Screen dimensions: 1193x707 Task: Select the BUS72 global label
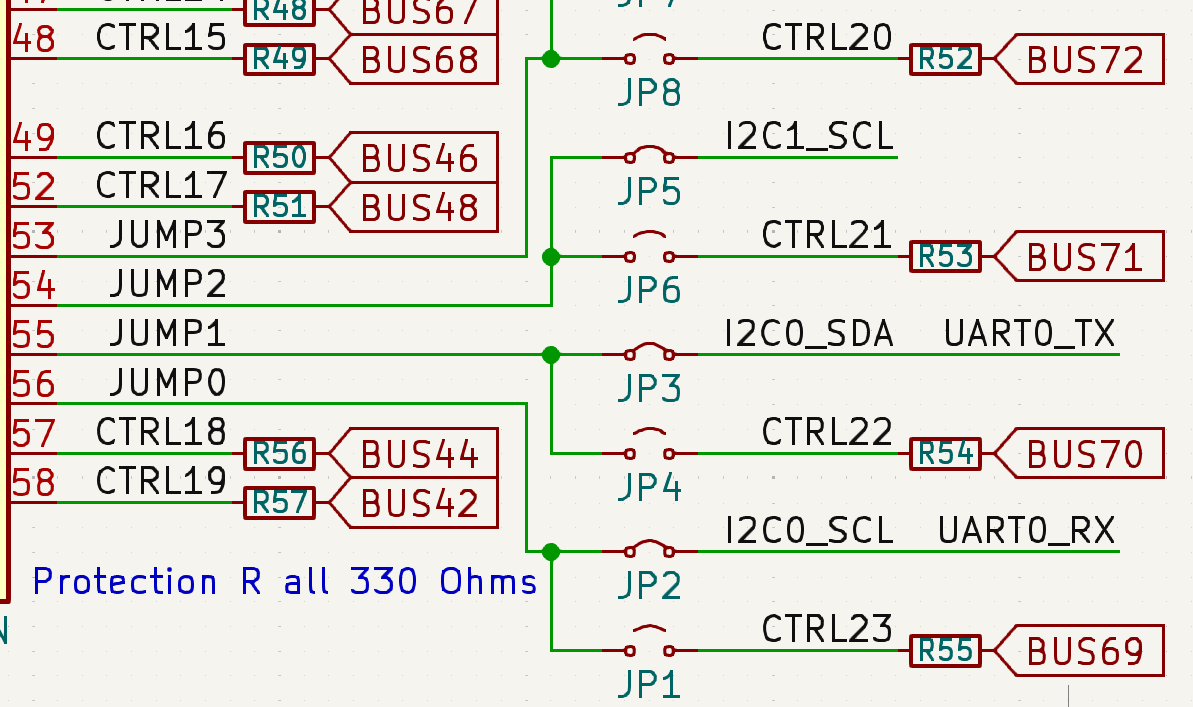1084,60
